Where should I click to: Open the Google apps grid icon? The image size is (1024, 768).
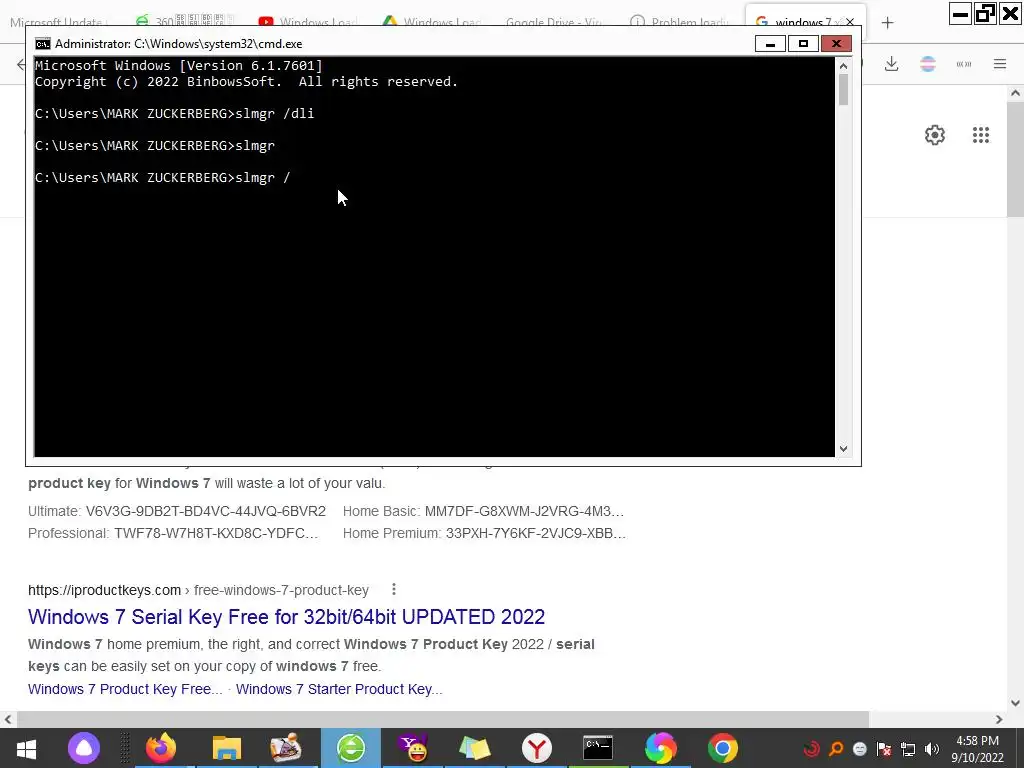pos(980,135)
